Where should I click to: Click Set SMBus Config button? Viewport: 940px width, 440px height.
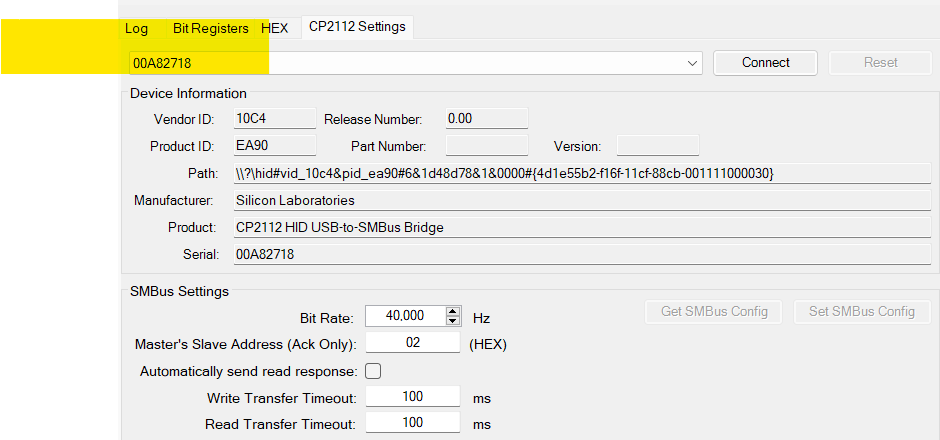click(861, 311)
